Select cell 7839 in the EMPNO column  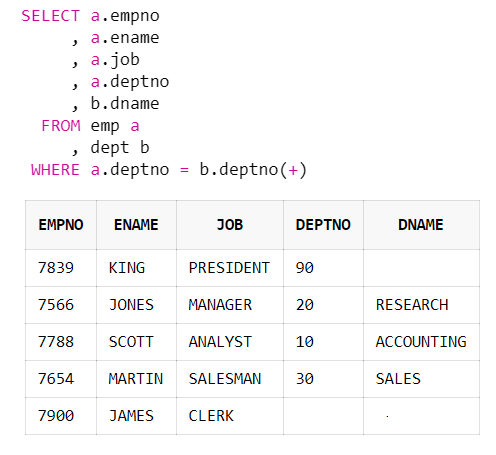tap(61, 268)
